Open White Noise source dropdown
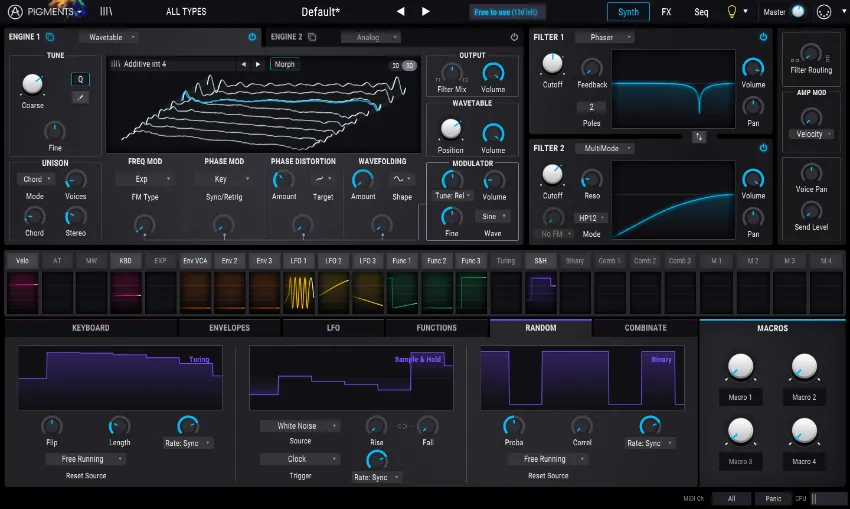 tap(300, 426)
